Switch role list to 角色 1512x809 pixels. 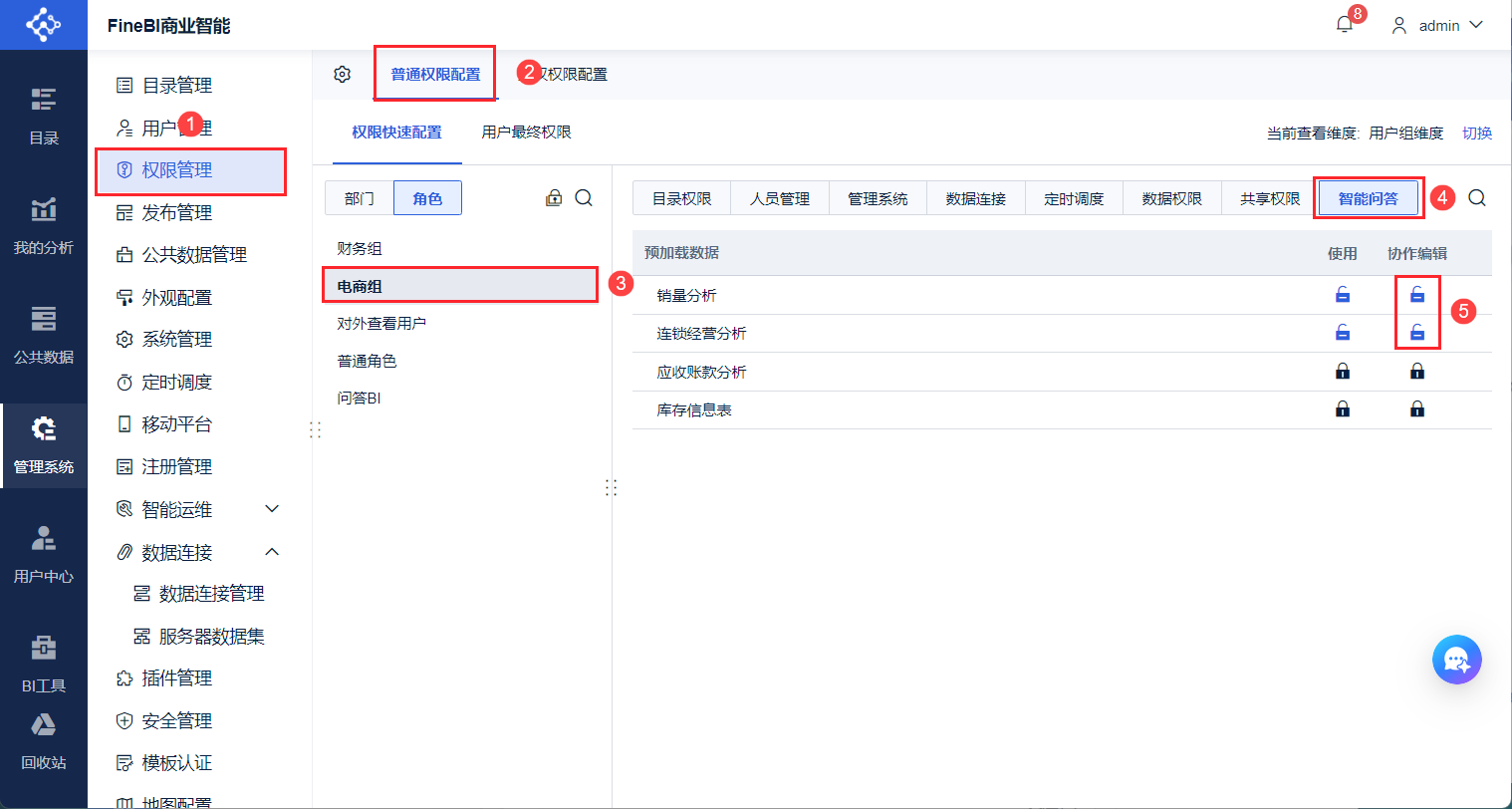pos(427,198)
